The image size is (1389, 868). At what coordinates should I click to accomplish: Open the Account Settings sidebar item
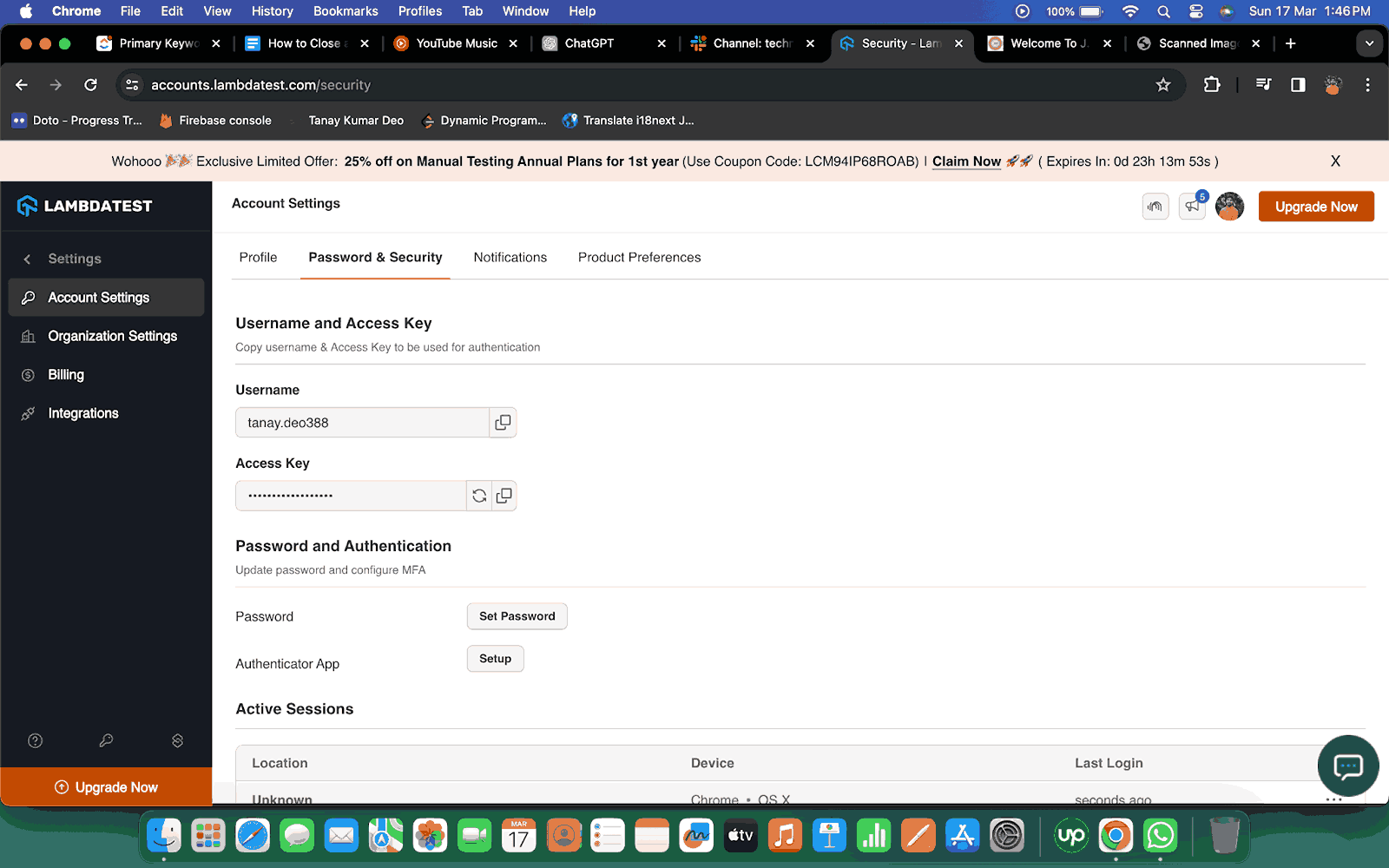coord(98,297)
